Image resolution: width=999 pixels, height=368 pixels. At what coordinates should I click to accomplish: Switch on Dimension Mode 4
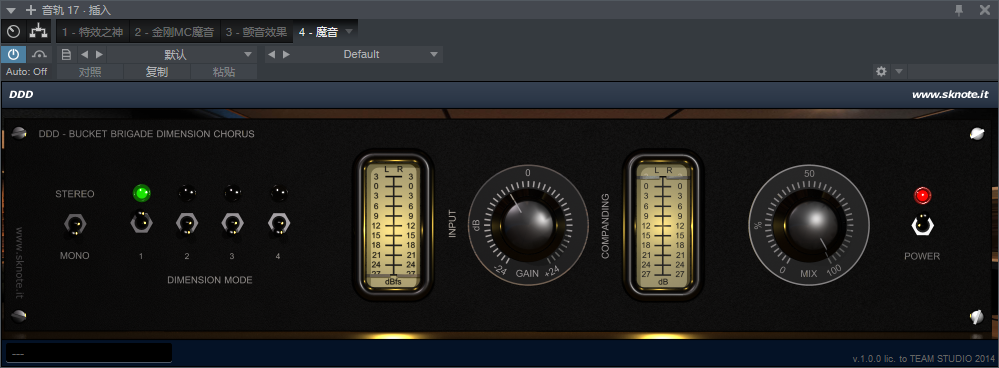[278, 223]
